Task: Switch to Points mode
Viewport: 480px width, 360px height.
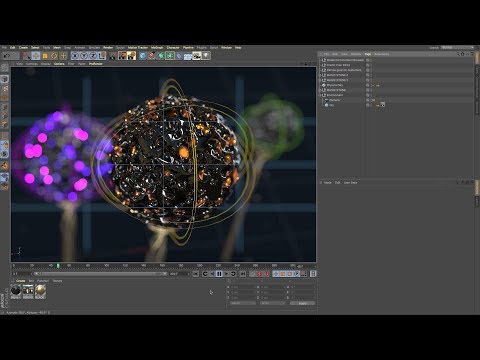Action: click(5, 107)
